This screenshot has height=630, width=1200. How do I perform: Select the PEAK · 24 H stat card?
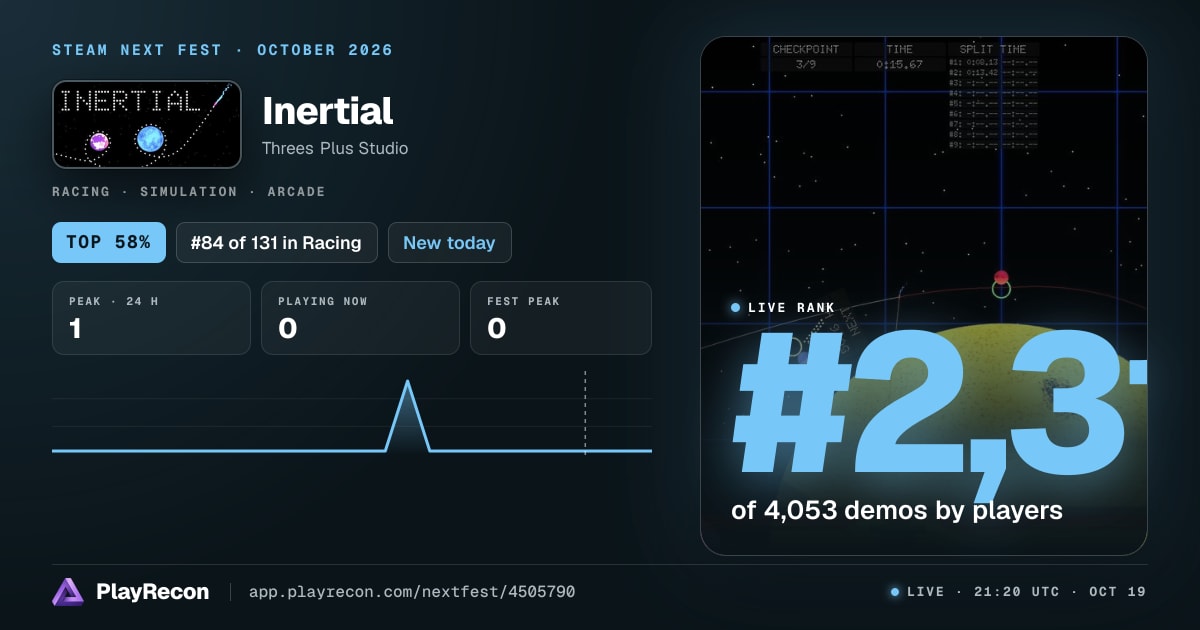(x=151, y=318)
